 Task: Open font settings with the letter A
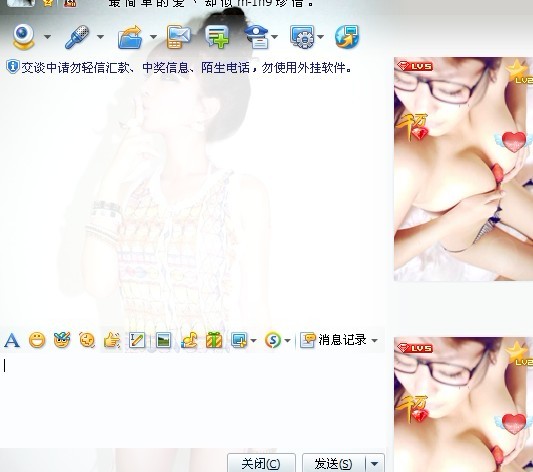[x=12, y=340]
